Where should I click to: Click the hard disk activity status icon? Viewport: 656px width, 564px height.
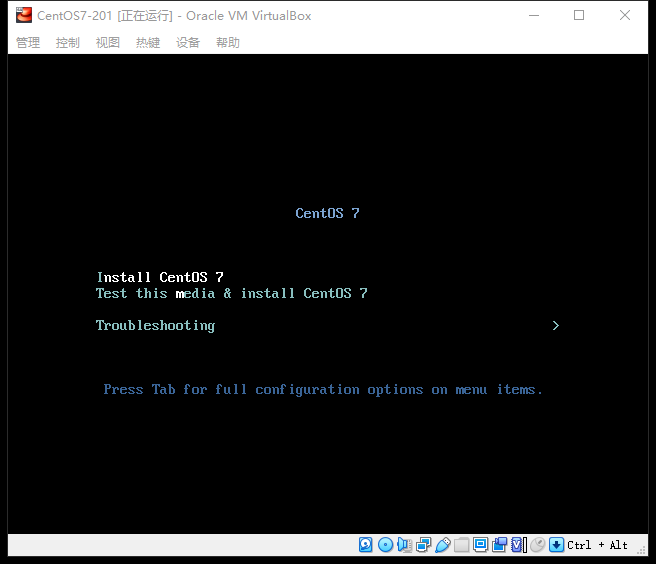tap(366, 545)
